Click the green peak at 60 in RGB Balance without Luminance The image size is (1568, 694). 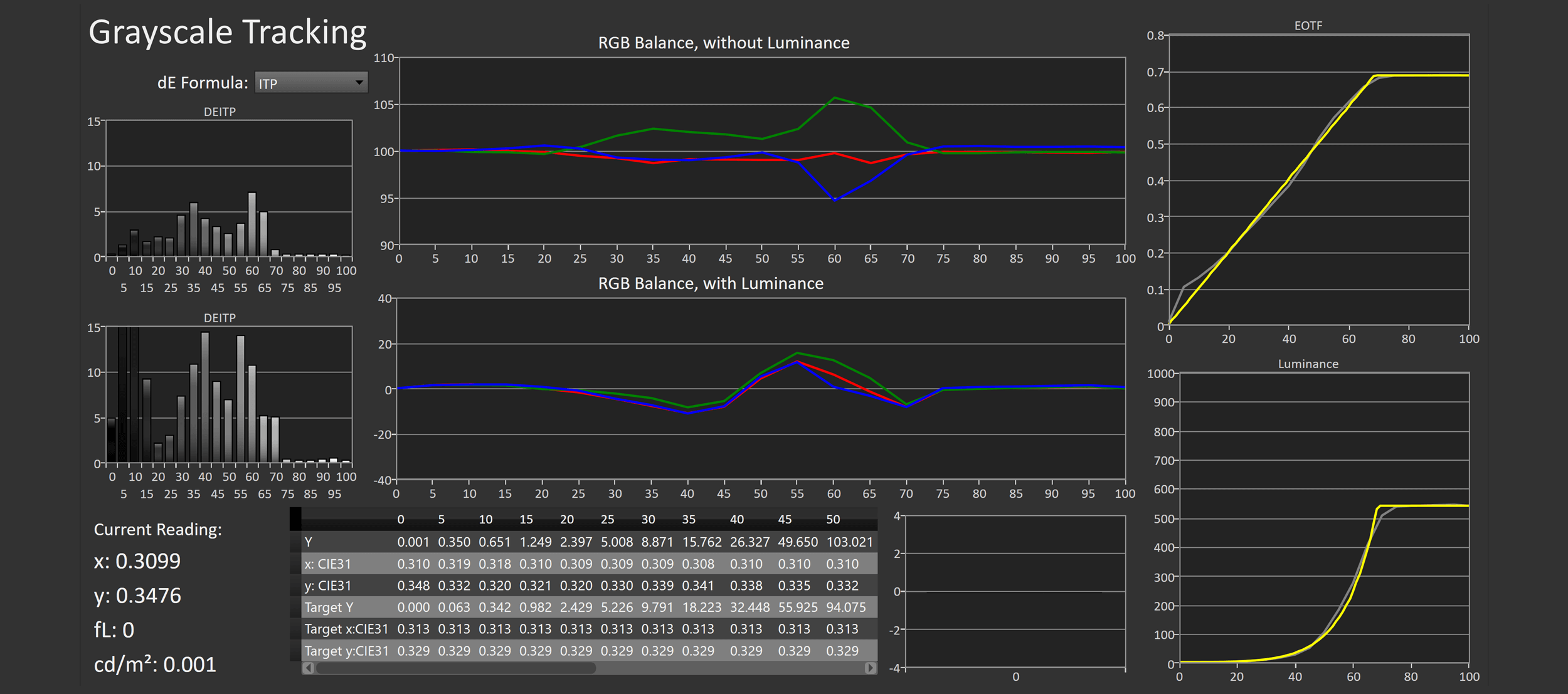(x=834, y=98)
